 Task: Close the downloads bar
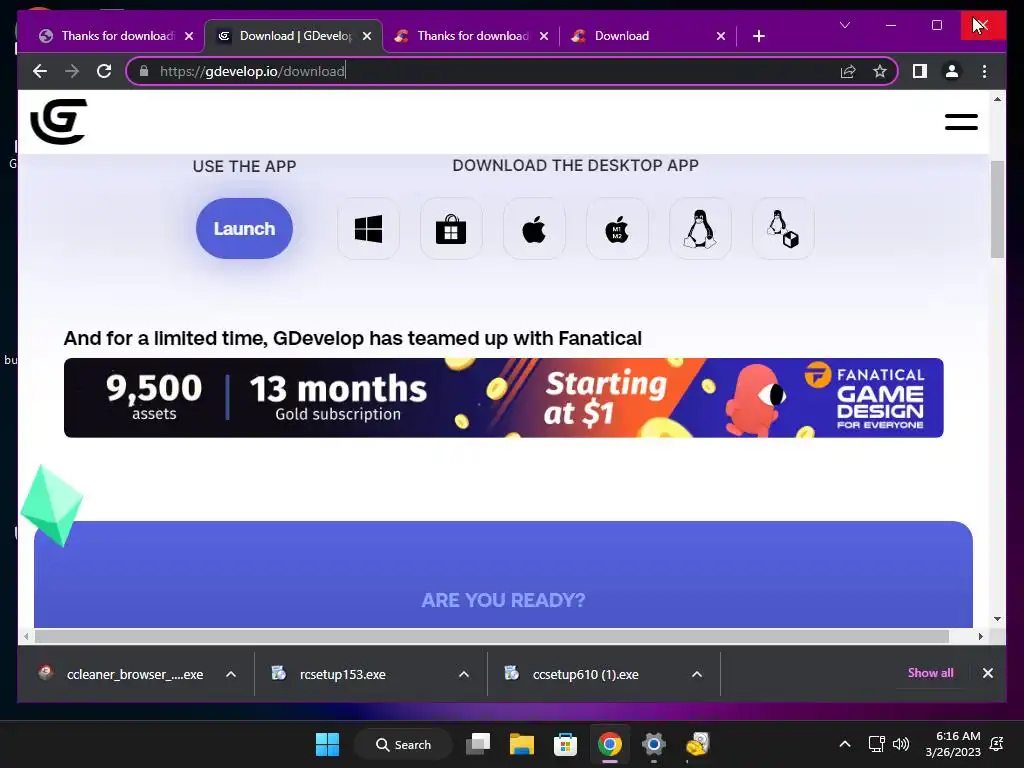point(987,673)
